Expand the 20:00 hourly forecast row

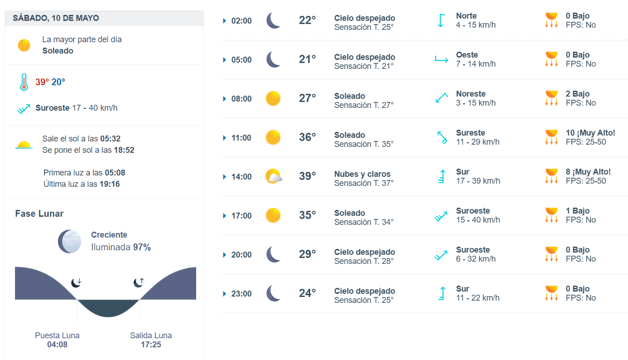(425, 255)
